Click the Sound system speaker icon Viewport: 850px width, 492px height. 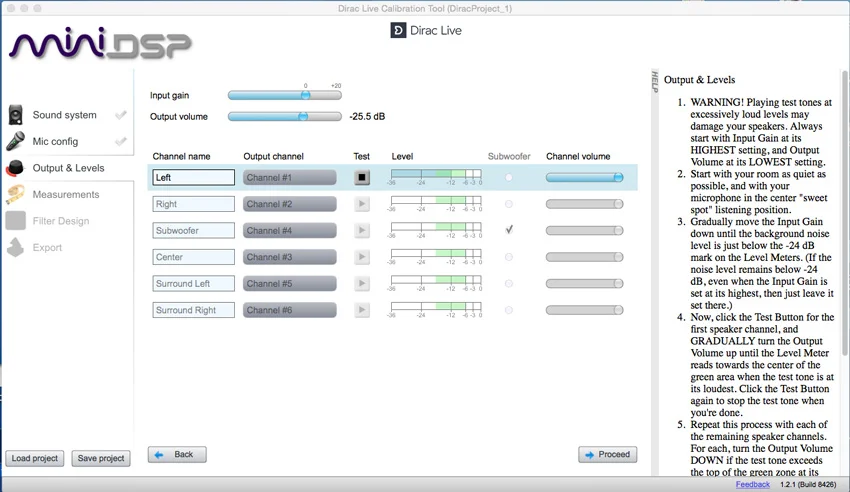(16, 115)
